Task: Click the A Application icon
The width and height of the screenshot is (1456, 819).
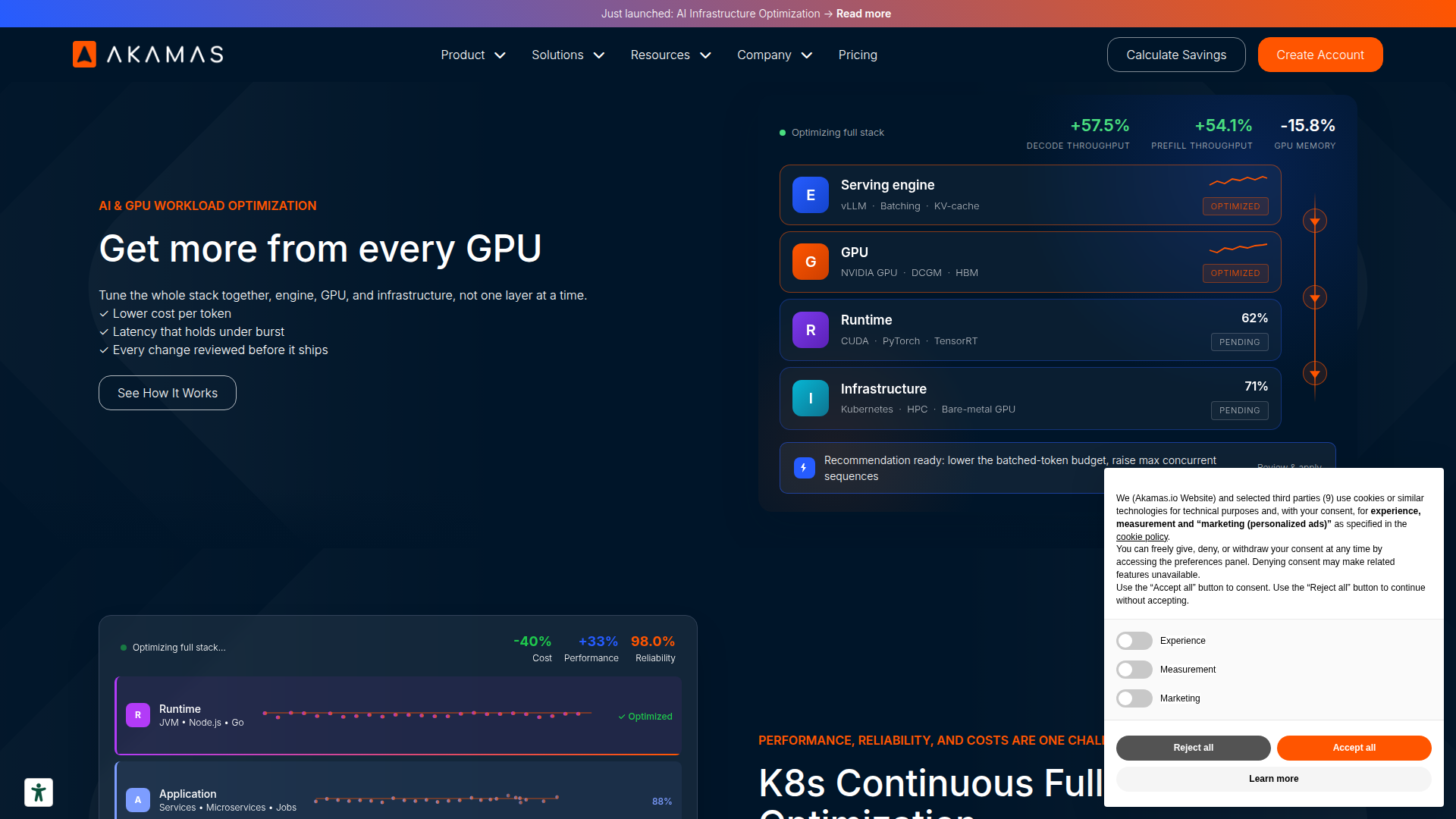Action: [138, 800]
